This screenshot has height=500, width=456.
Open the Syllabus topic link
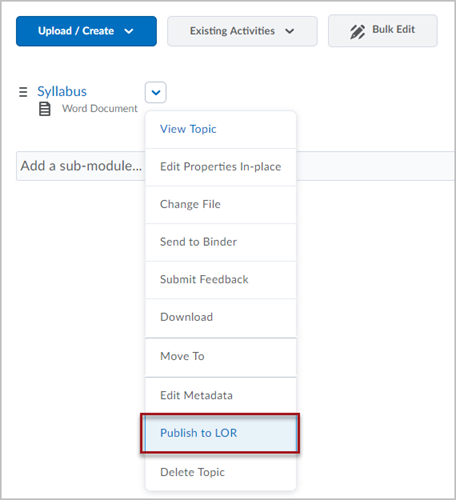point(62,91)
